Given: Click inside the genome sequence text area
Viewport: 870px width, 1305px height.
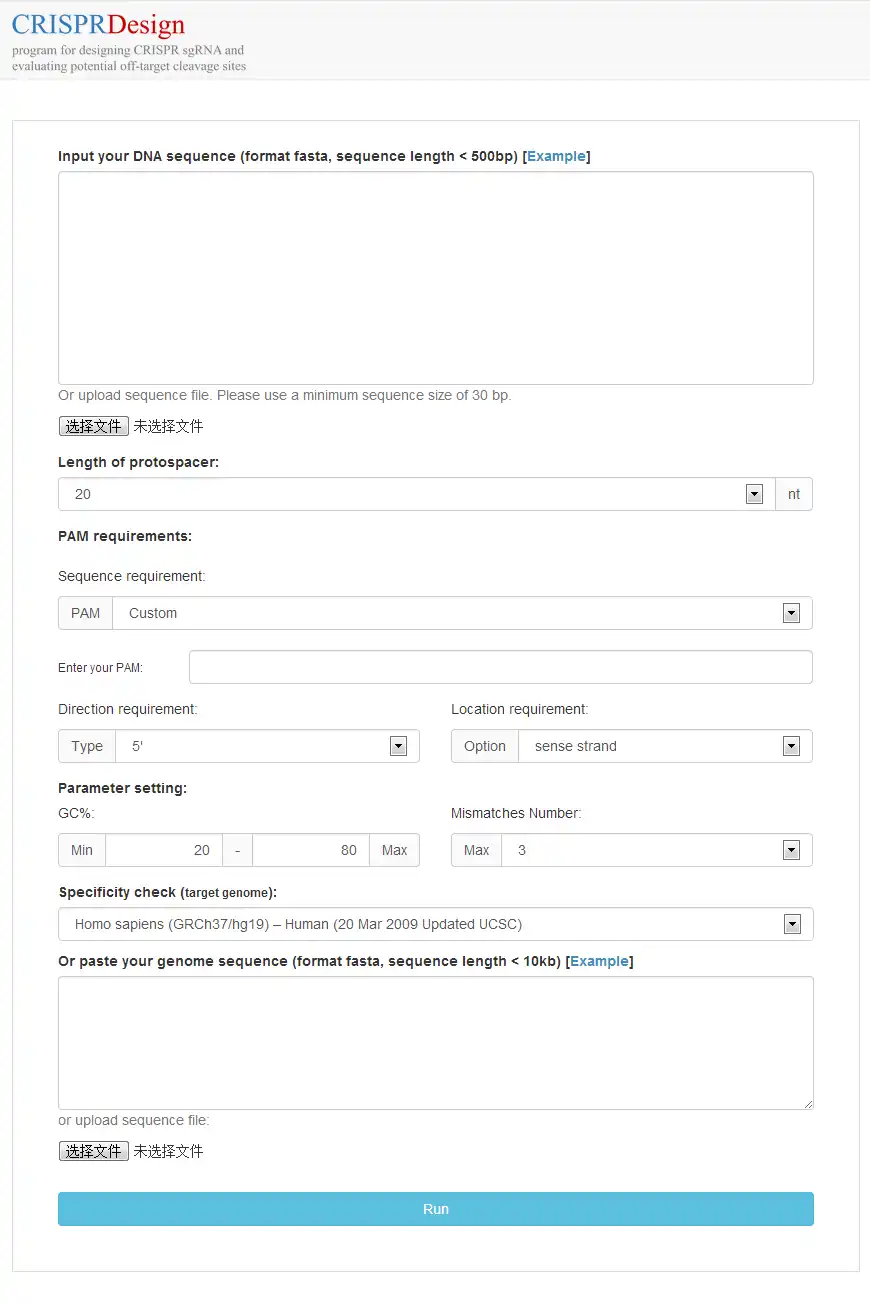Looking at the screenshot, I should click(x=435, y=1043).
